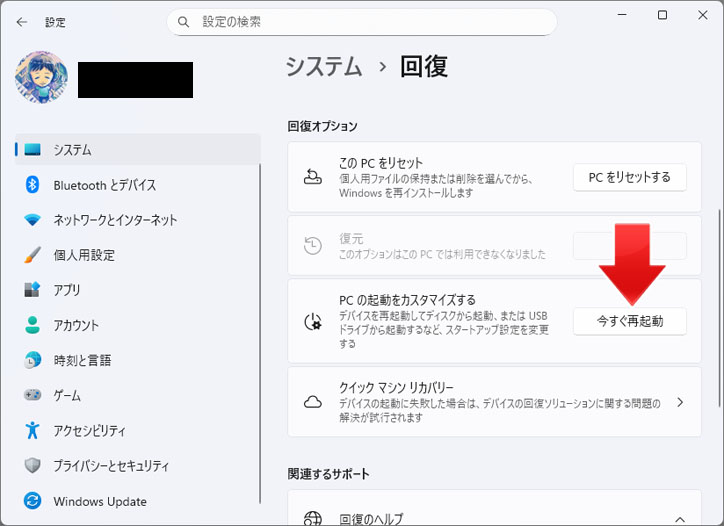Click the back arrow in title bar

pos(22,21)
